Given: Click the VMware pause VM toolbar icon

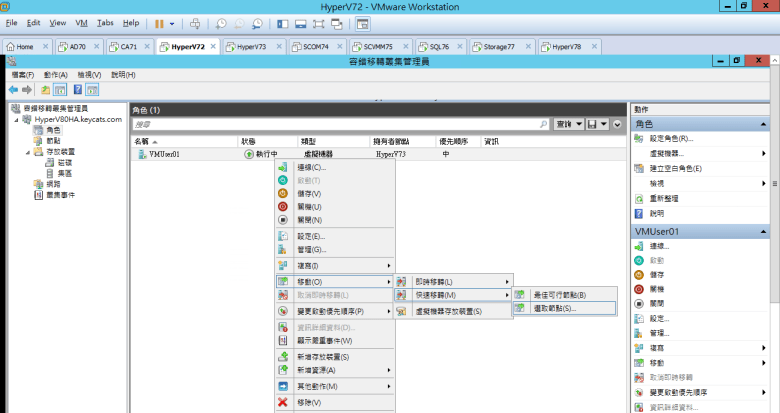Looking at the screenshot, I should [159, 22].
